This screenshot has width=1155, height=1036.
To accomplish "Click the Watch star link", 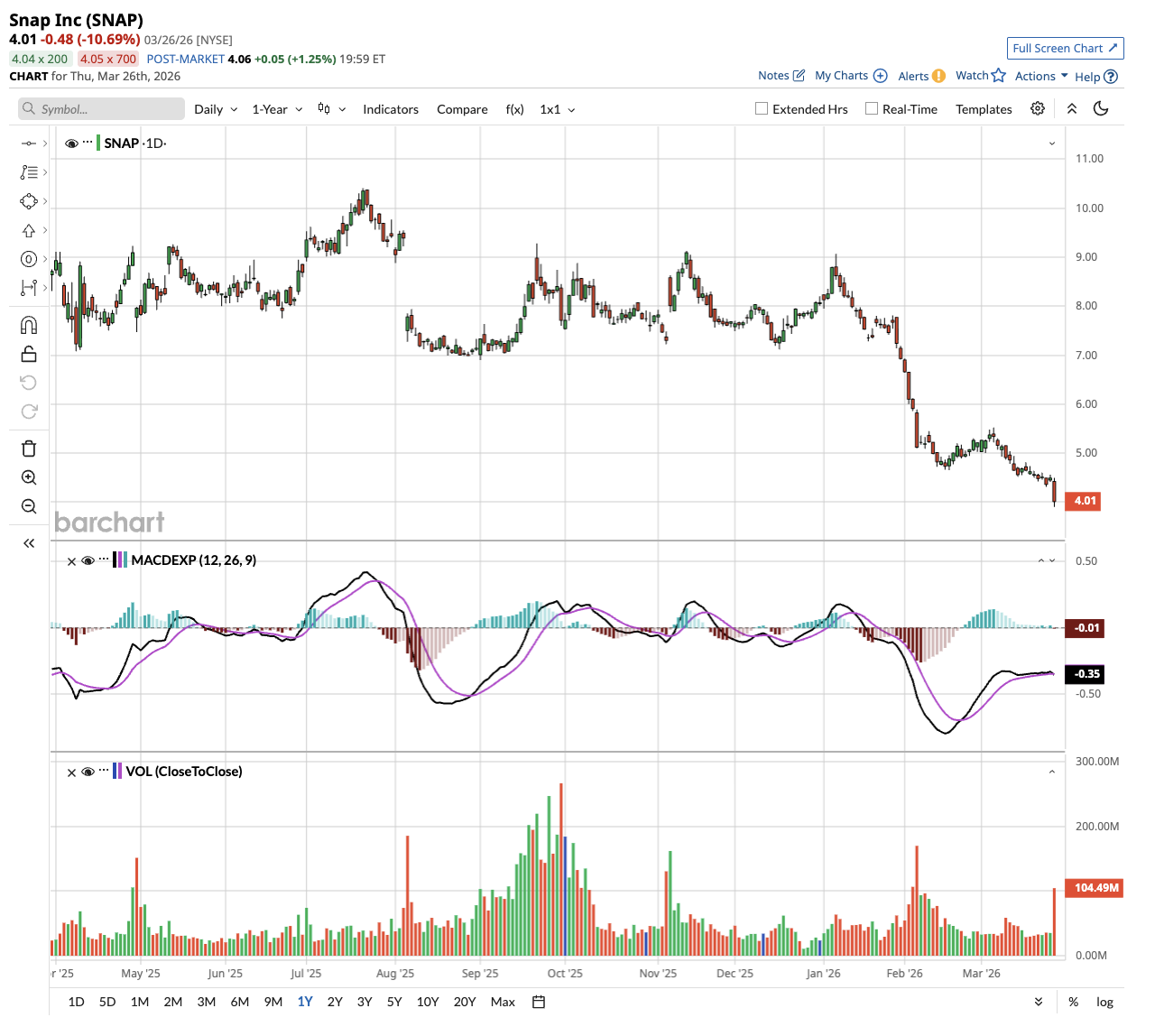I will pyautogui.click(x=981, y=76).
